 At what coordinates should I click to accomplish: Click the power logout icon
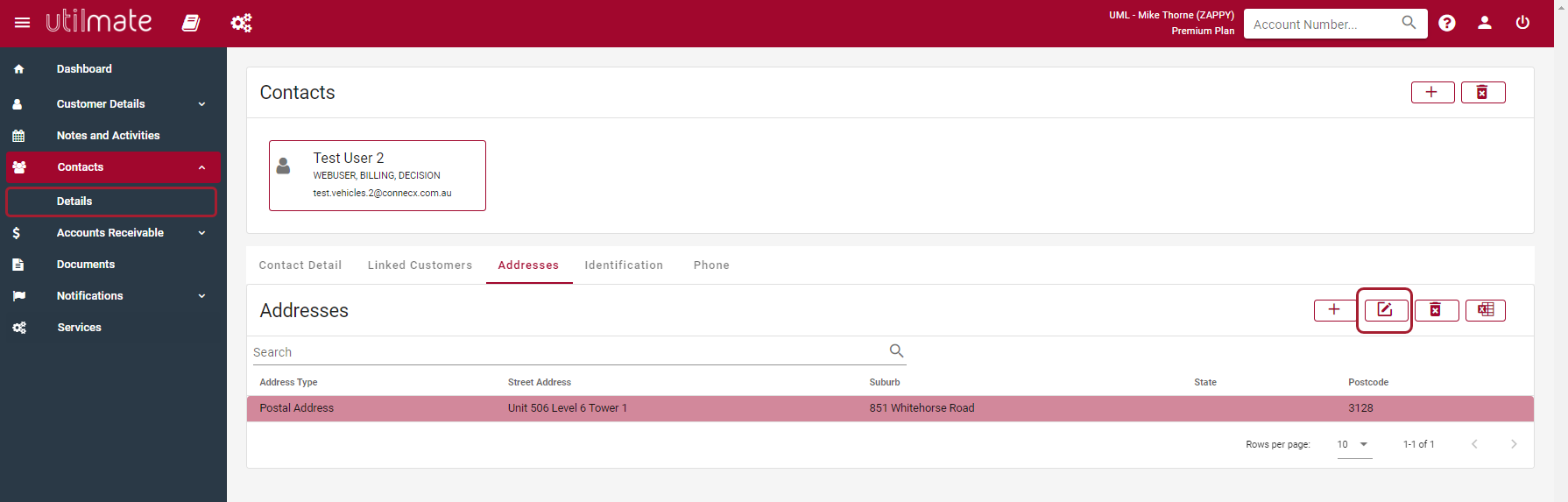[x=1522, y=23]
